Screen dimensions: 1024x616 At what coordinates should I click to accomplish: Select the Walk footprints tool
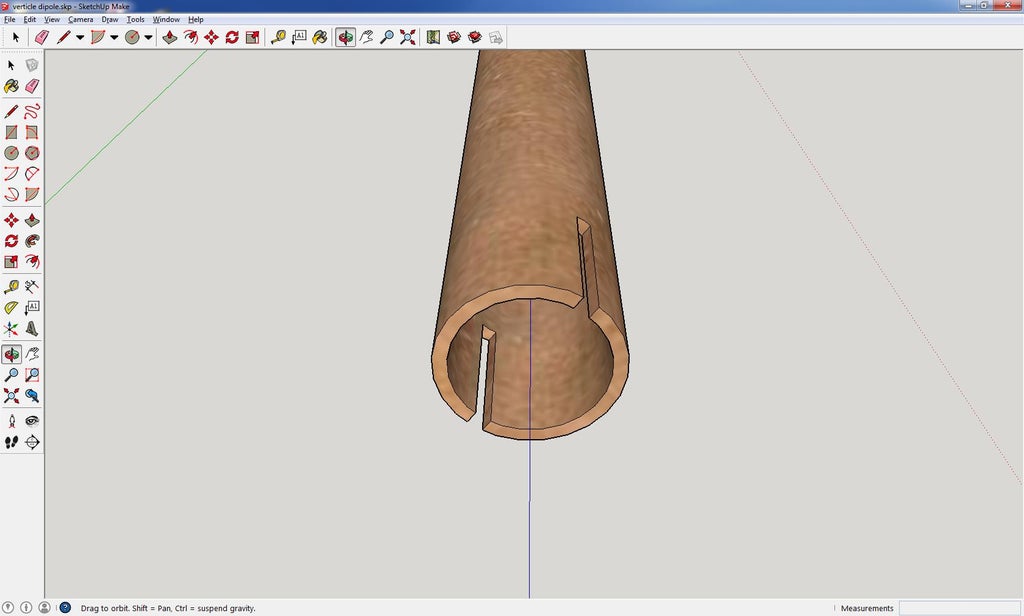(x=11, y=442)
